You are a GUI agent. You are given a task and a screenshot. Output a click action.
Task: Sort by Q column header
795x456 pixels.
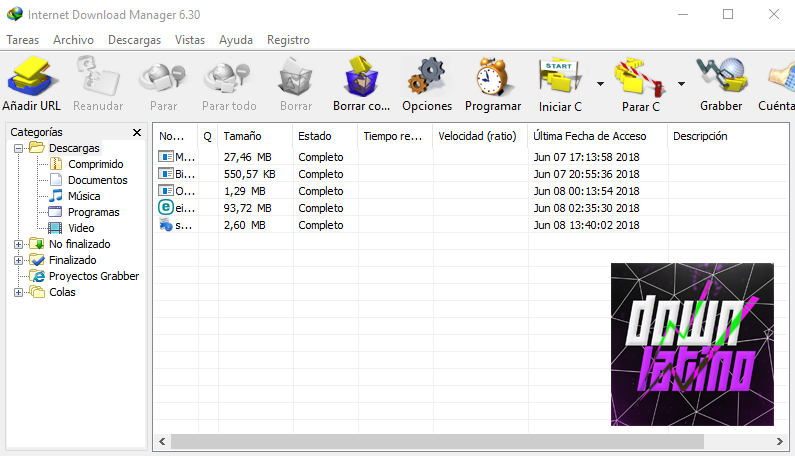click(208, 136)
